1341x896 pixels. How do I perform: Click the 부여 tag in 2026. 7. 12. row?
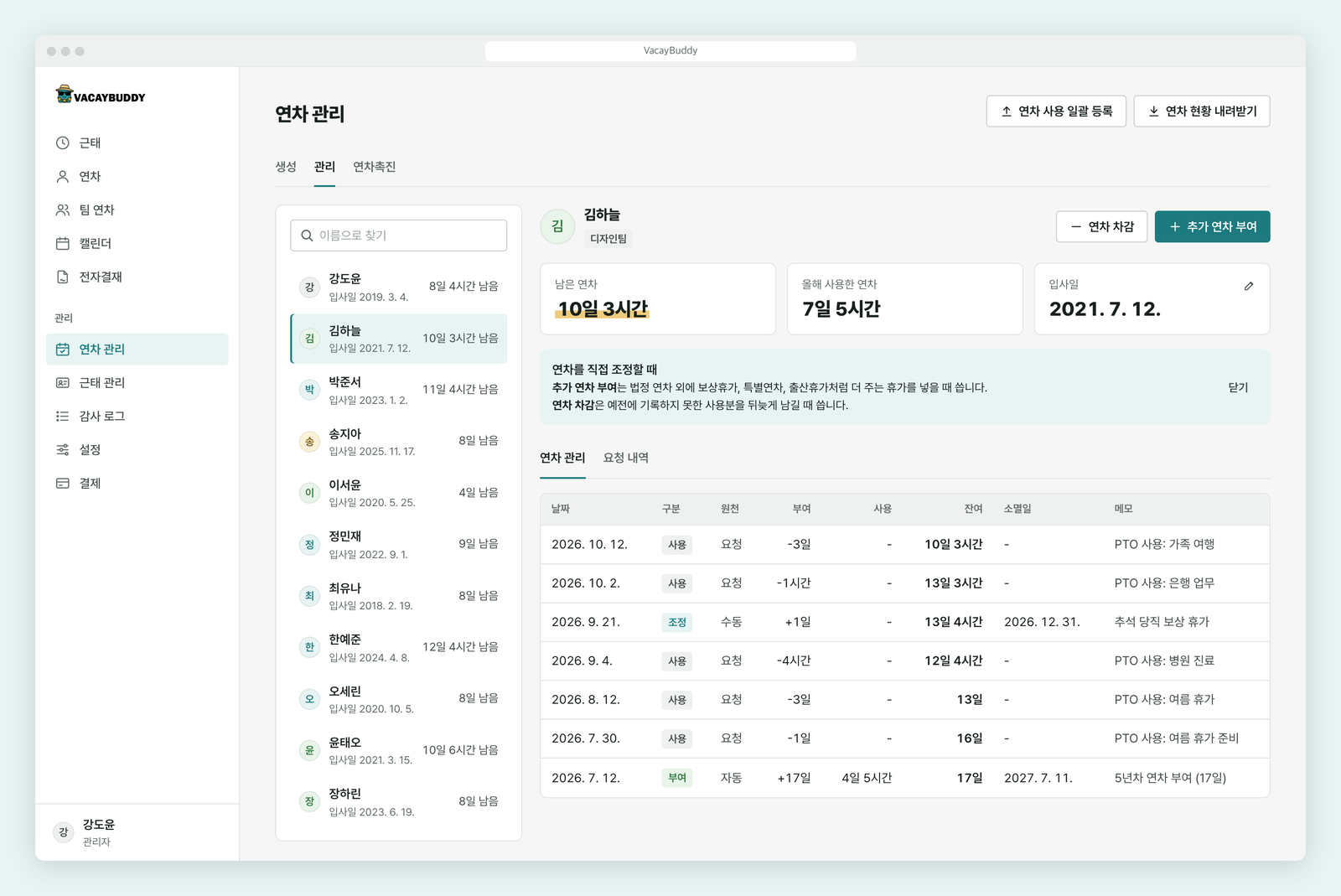[677, 778]
